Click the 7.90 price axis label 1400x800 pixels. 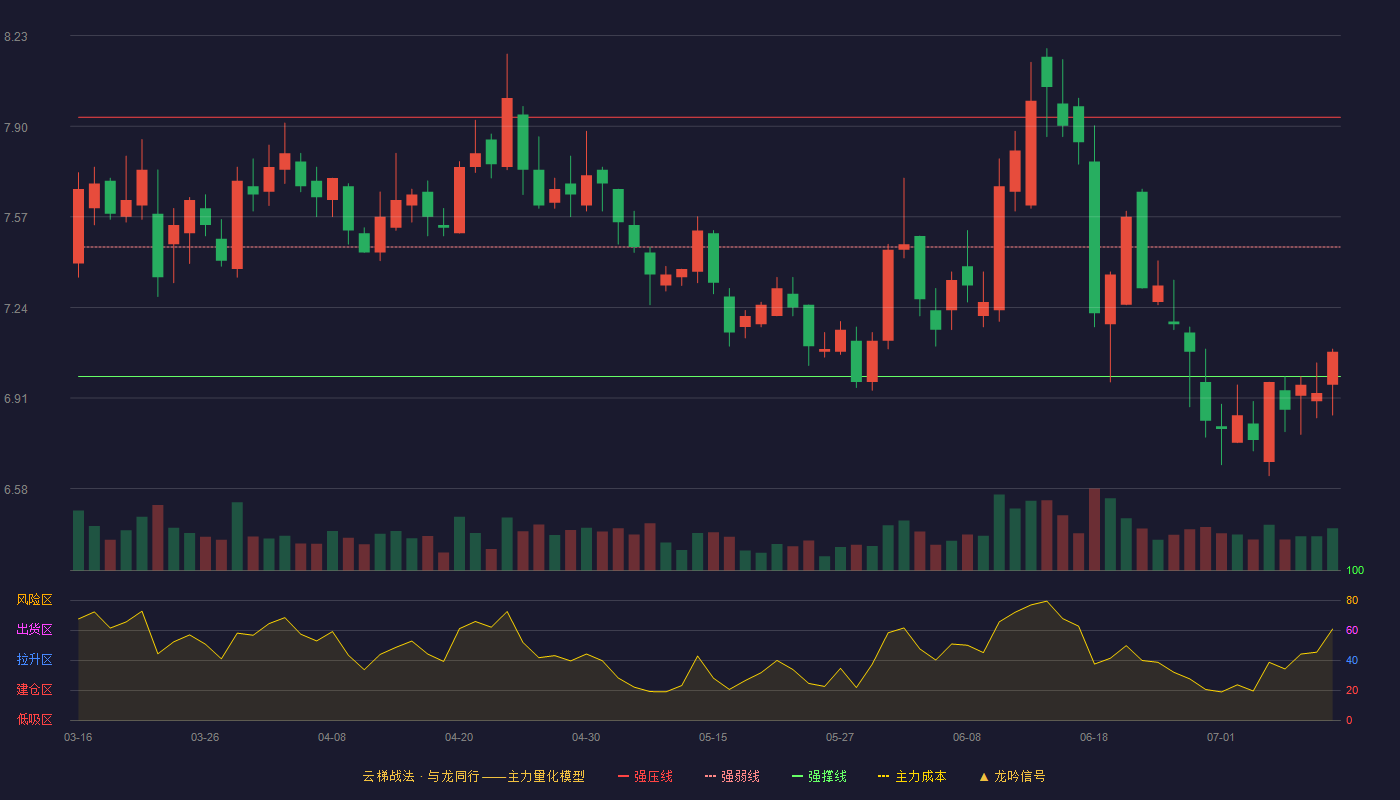(x=16, y=128)
